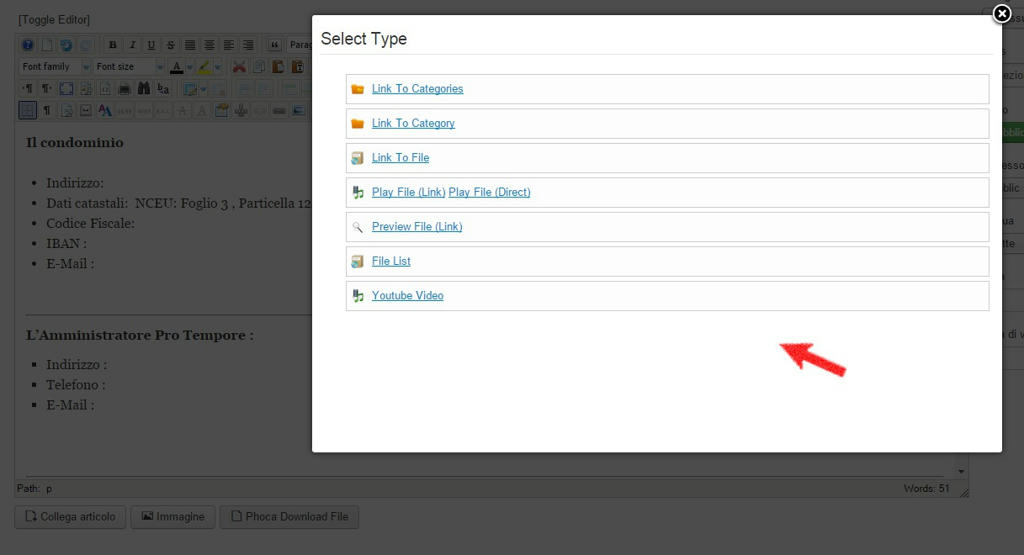The image size is (1024, 555).
Task: Click the red scissors cut icon
Action: pyautogui.click(x=239, y=67)
